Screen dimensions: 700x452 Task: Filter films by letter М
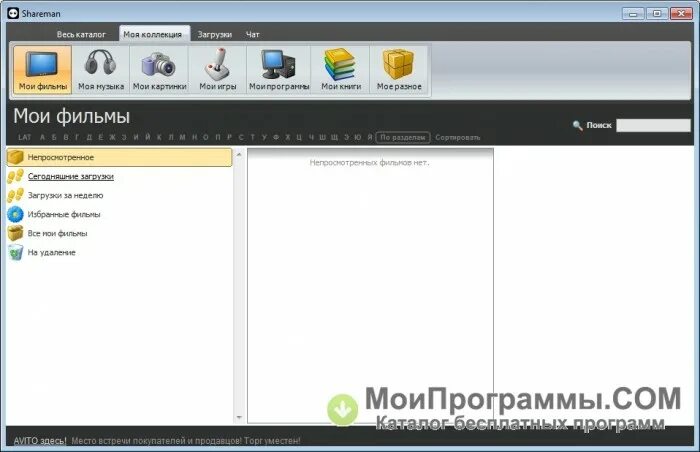tap(182, 137)
